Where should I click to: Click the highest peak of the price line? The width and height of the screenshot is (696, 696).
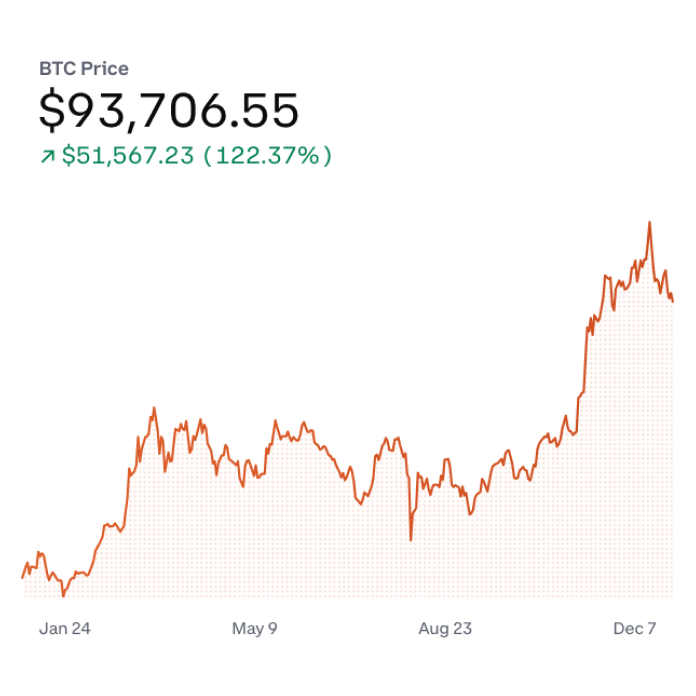649,223
